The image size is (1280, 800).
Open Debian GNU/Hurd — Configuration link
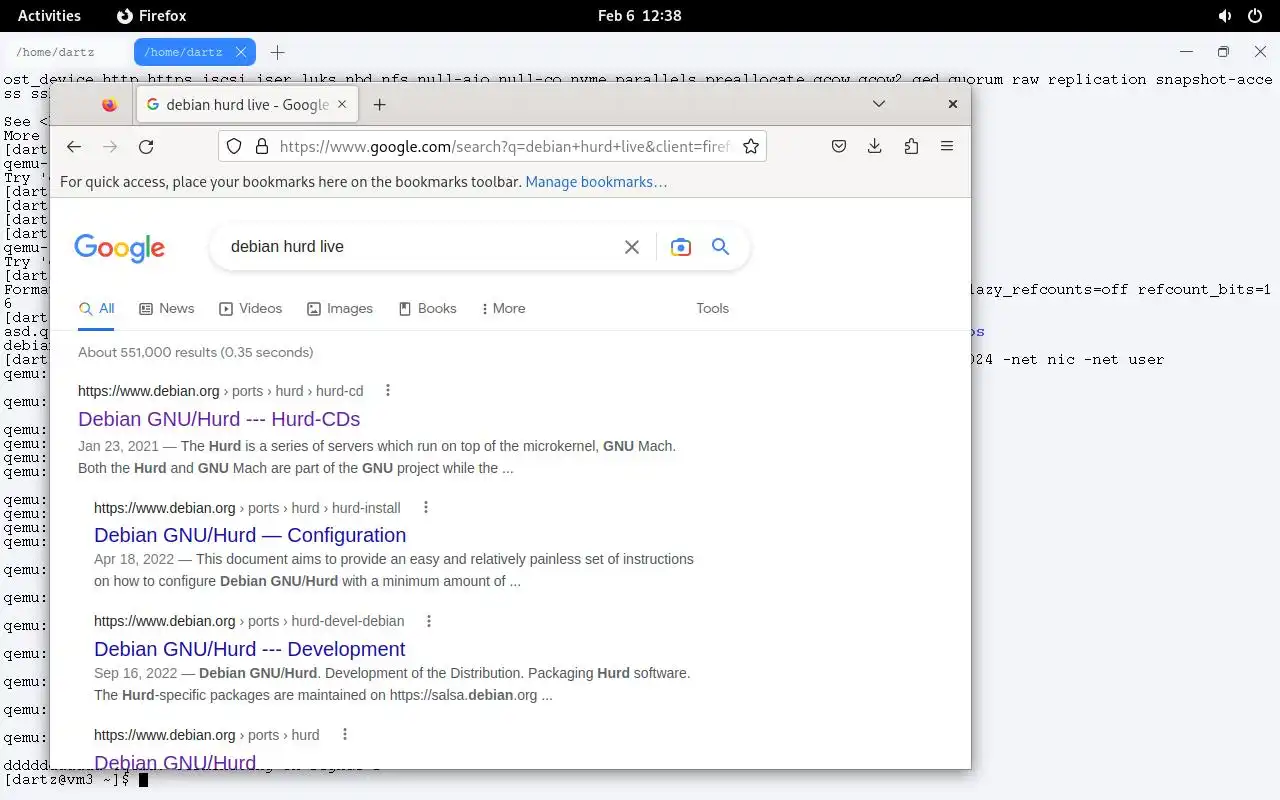(250, 535)
